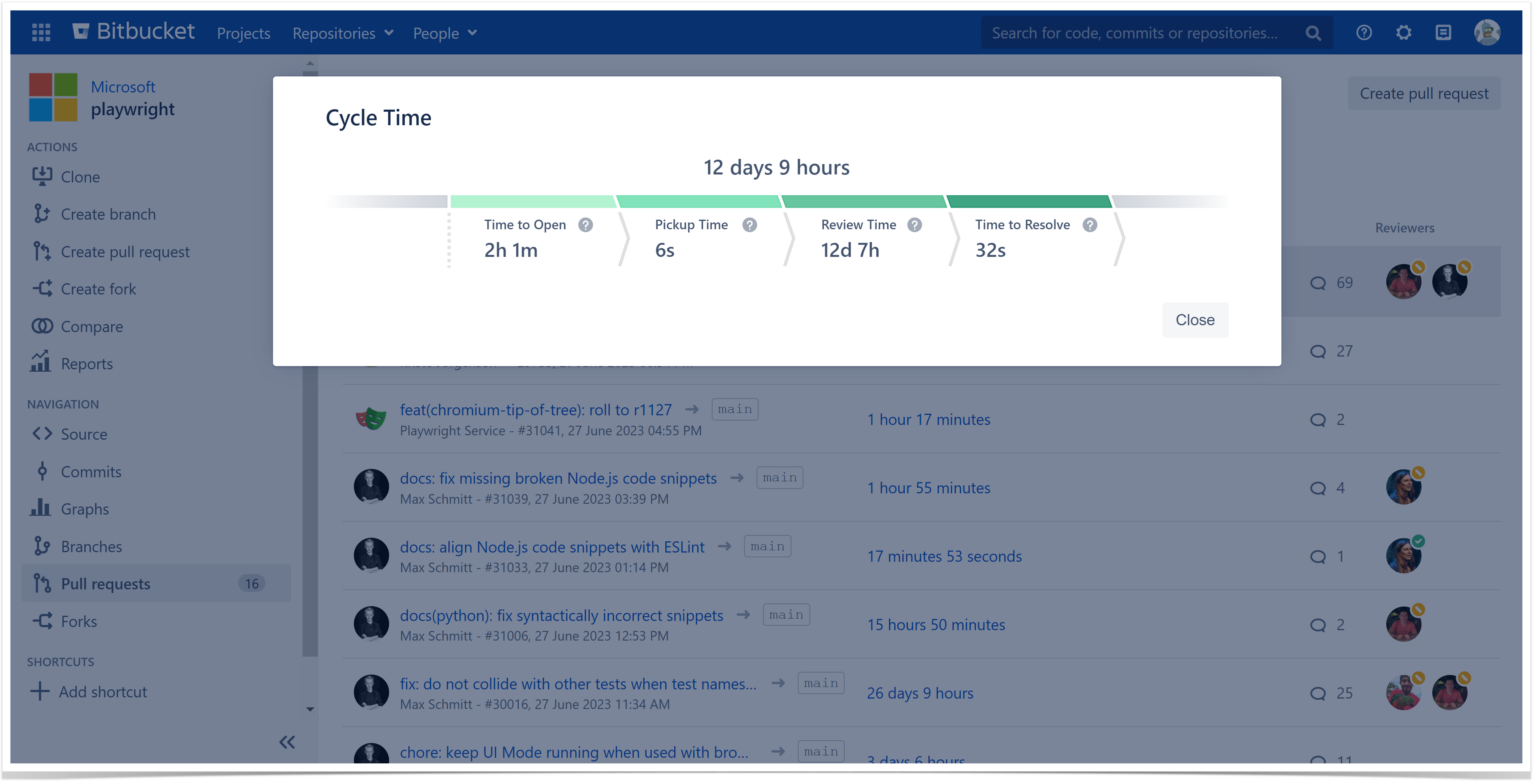1536x783 pixels.
Task: Open the help question mark icon in header
Action: point(1364,33)
